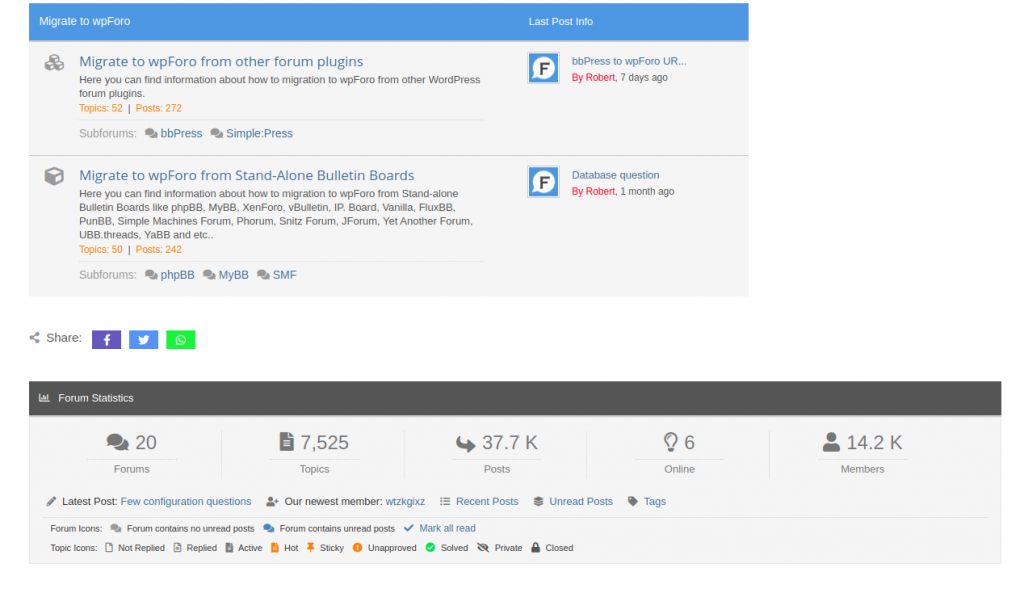The height and width of the screenshot is (614, 1024).
Task: Open Migrate to wpForo from other forum plugins
Action: (221, 61)
